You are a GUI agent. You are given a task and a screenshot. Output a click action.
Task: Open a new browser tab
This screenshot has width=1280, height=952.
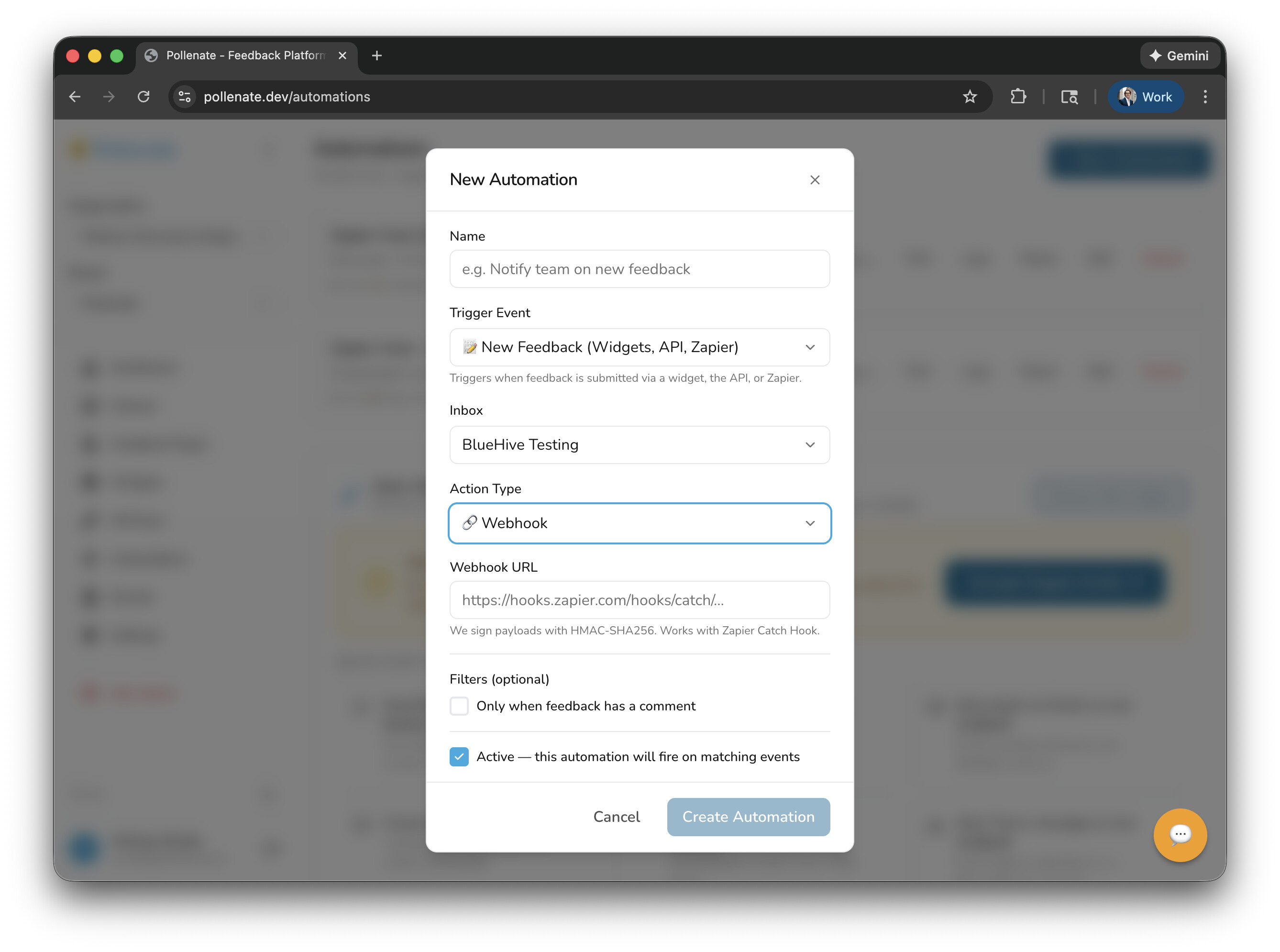click(x=377, y=56)
